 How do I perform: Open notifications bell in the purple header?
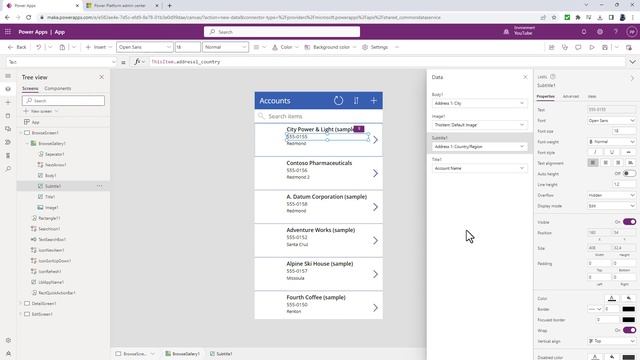tap(584, 32)
